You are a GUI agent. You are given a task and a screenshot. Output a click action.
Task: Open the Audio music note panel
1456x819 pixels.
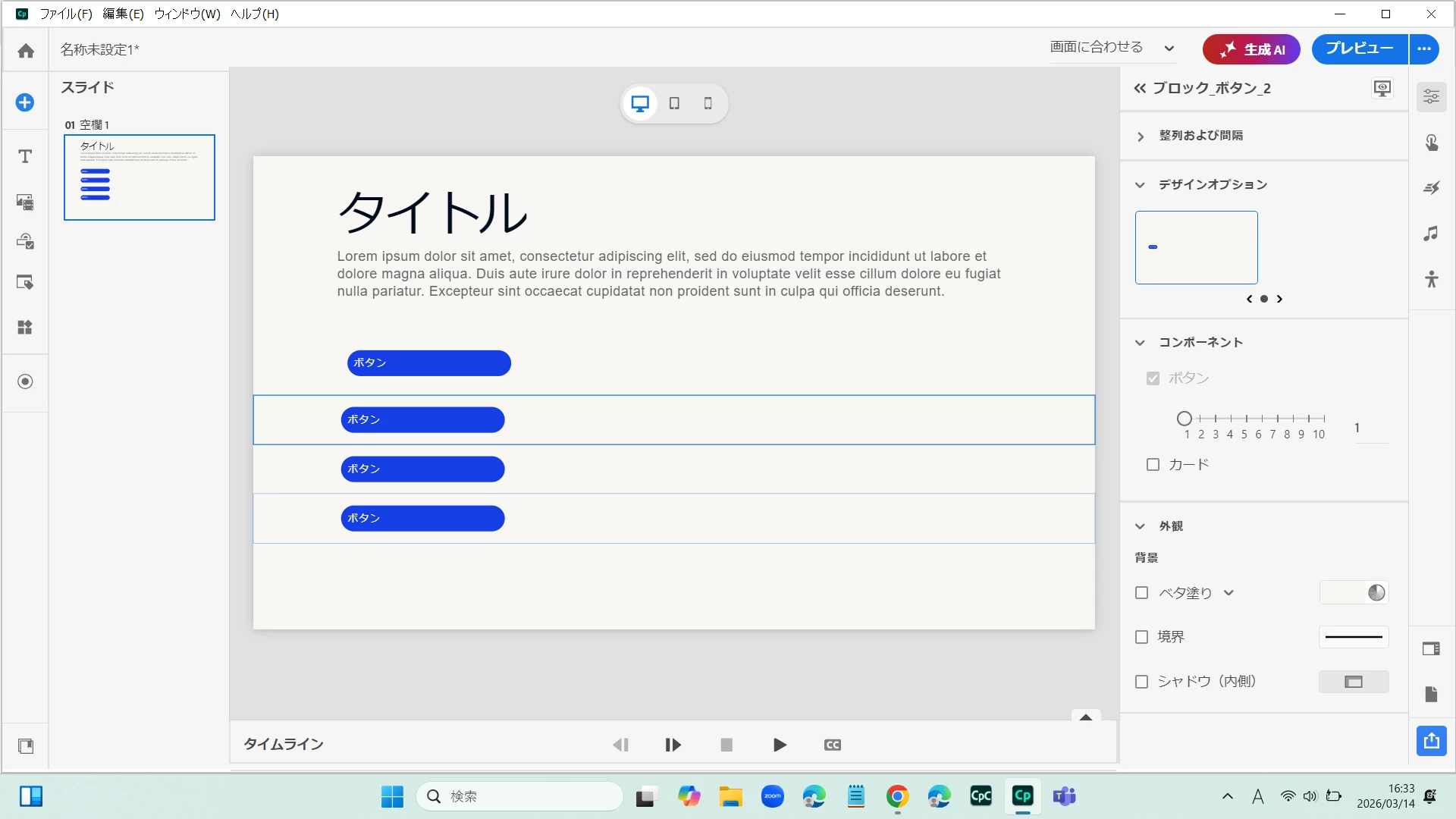pos(1431,234)
